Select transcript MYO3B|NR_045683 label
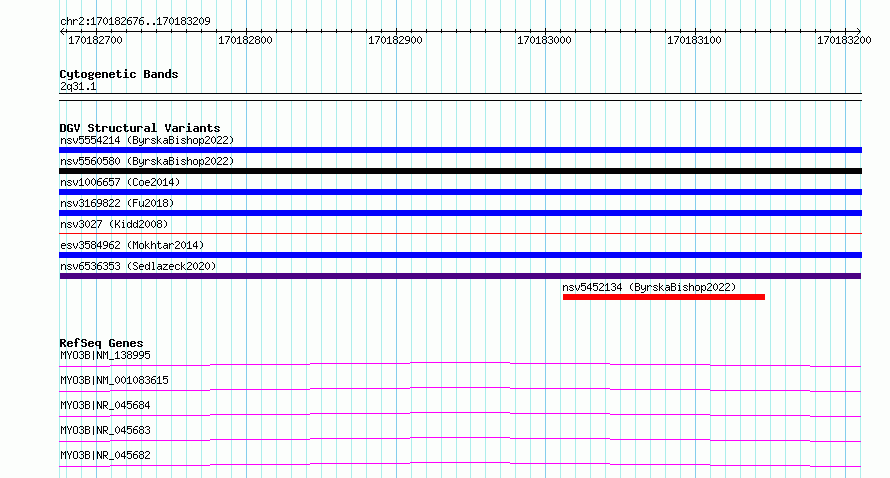This screenshot has width=890, height=478. point(106,430)
